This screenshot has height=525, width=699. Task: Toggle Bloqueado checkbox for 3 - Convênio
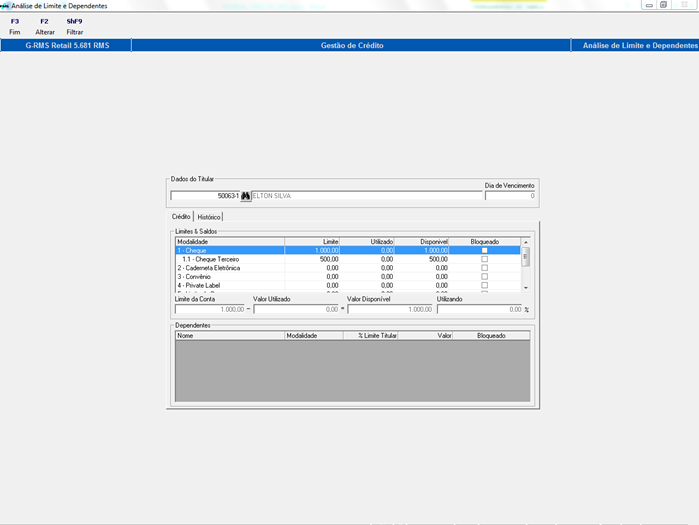click(485, 276)
